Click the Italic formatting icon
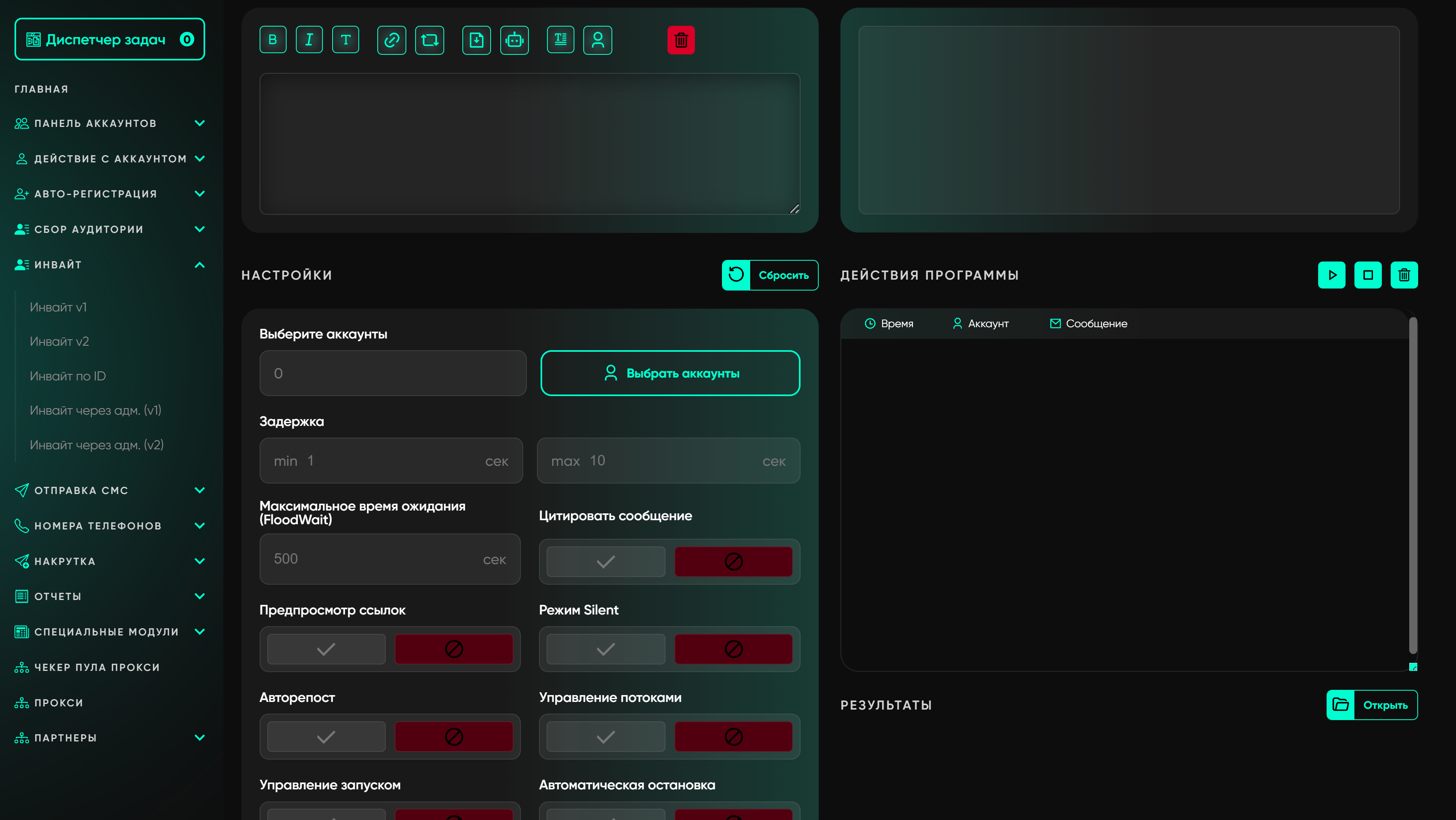The height and width of the screenshot is (820, 1456). tap(309, 39)
